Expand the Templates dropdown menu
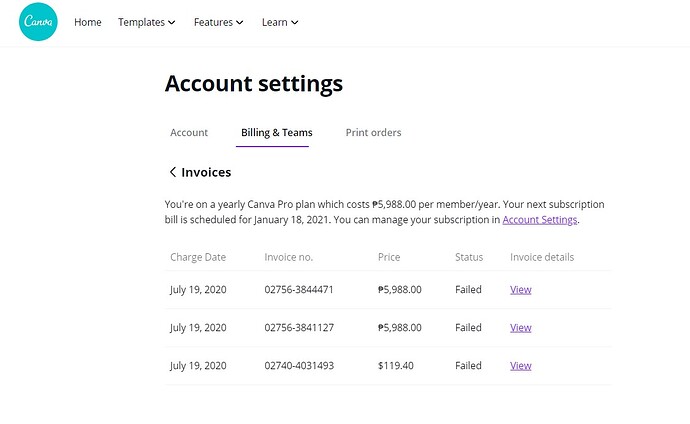The image size is (690, 424). [x=146, y=22]
